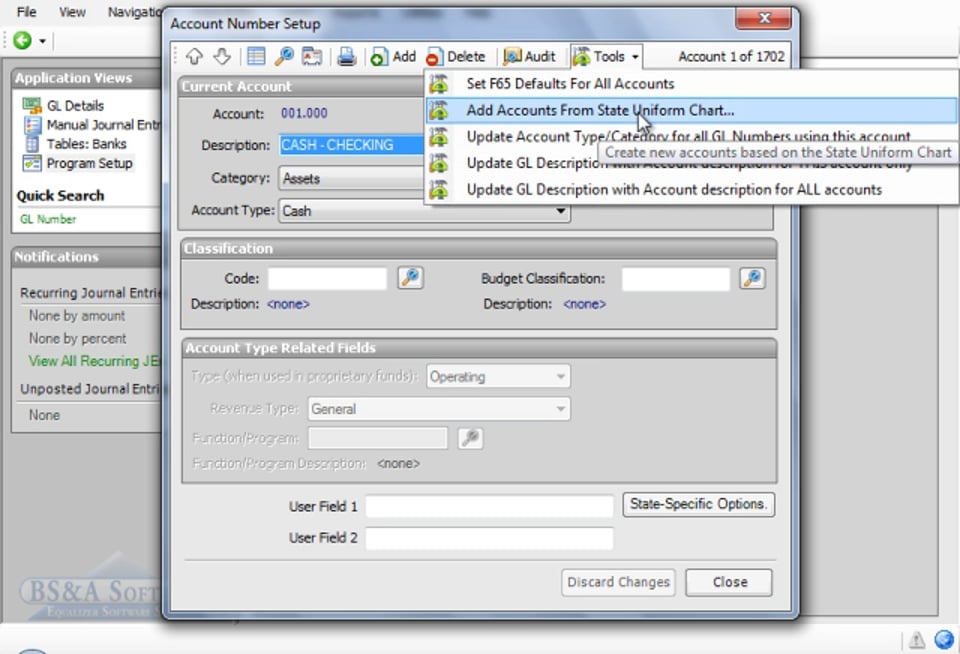Open the Category Assets dropdown

click(x=351, y=178)
